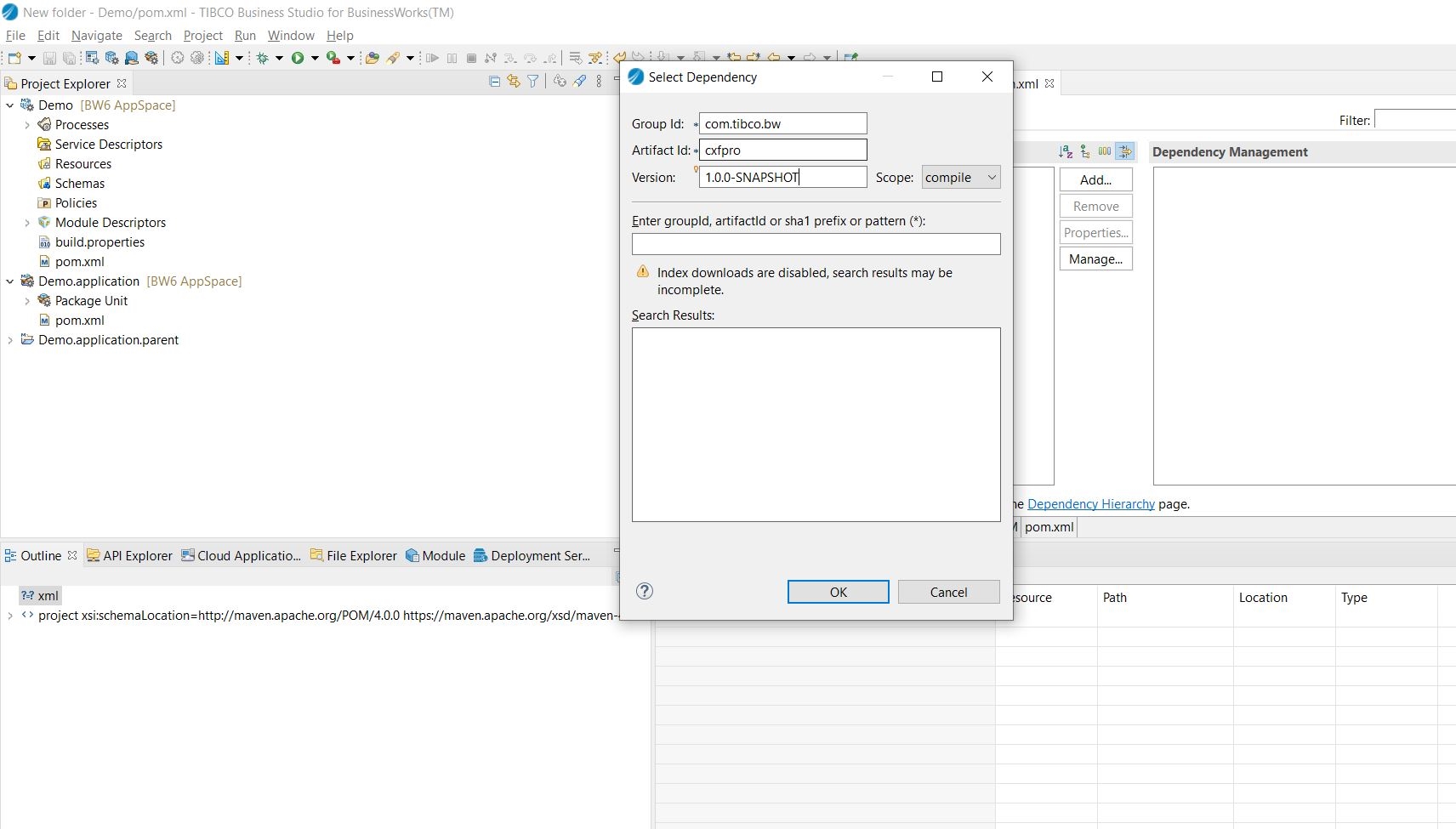Image resolution: width=1456 pixels, height=829 pixels.
Task: Open the Debug button dropdown arrow
Action: coord(279,58)
